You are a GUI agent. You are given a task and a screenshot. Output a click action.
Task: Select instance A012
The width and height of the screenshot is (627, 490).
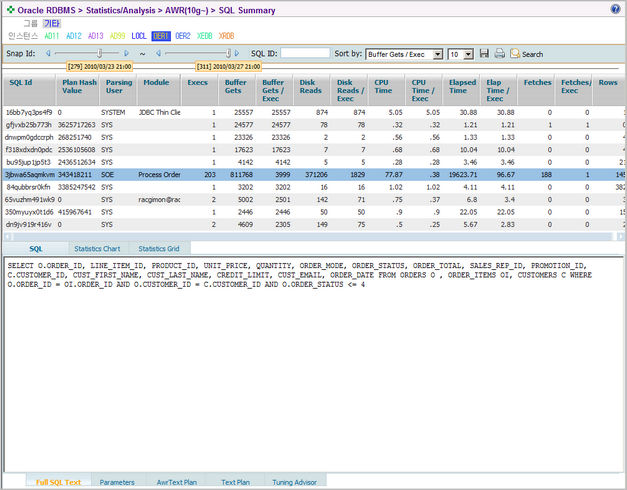pos(74,36)
